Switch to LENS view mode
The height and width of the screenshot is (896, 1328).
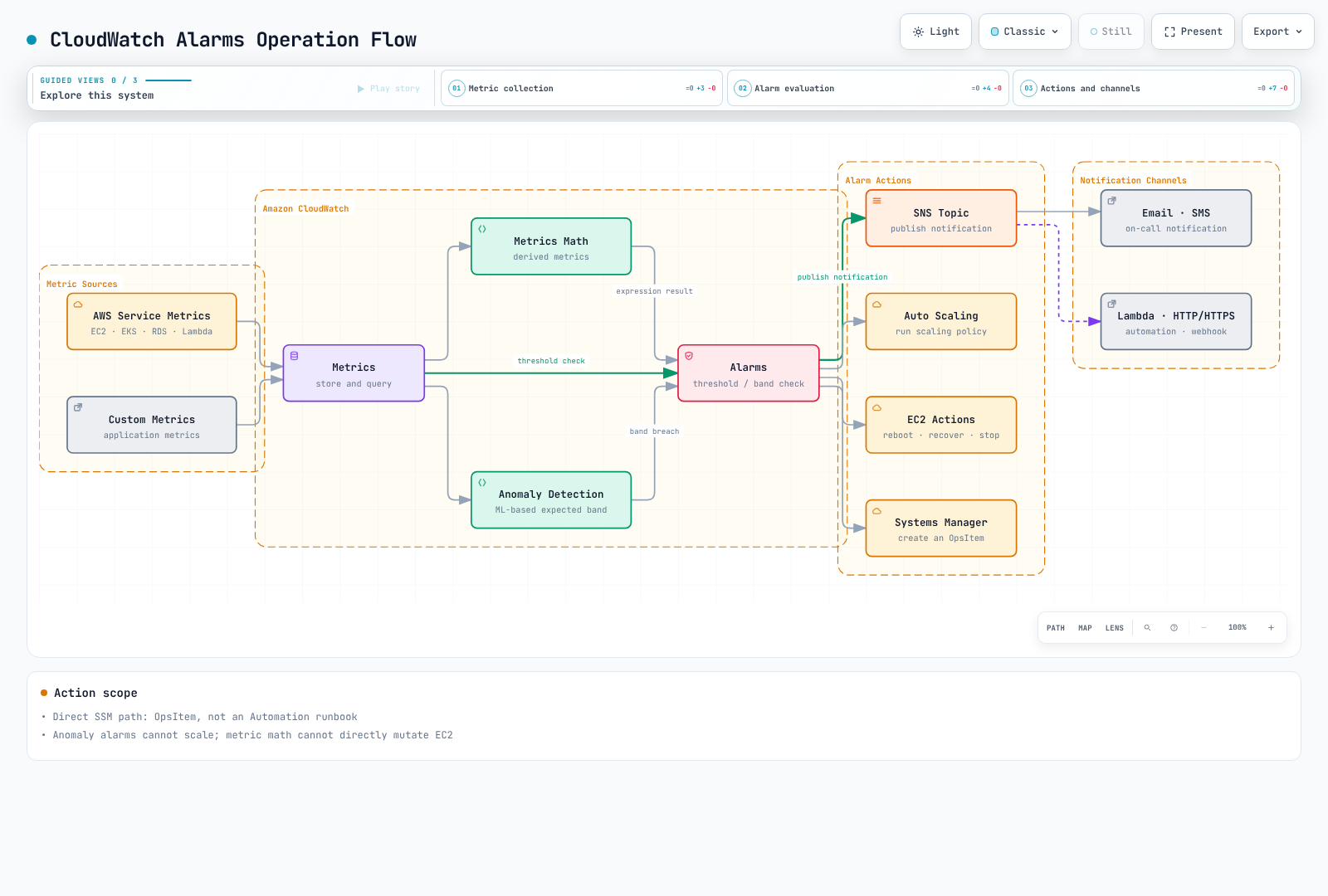point(1115,628)
